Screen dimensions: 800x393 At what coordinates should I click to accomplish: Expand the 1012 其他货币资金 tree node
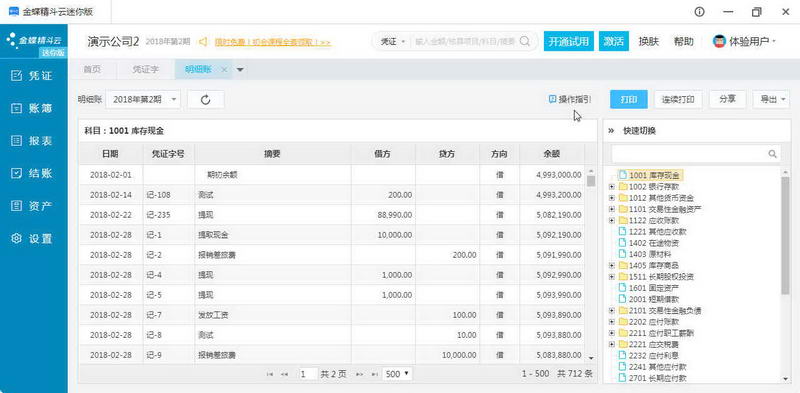612,198
